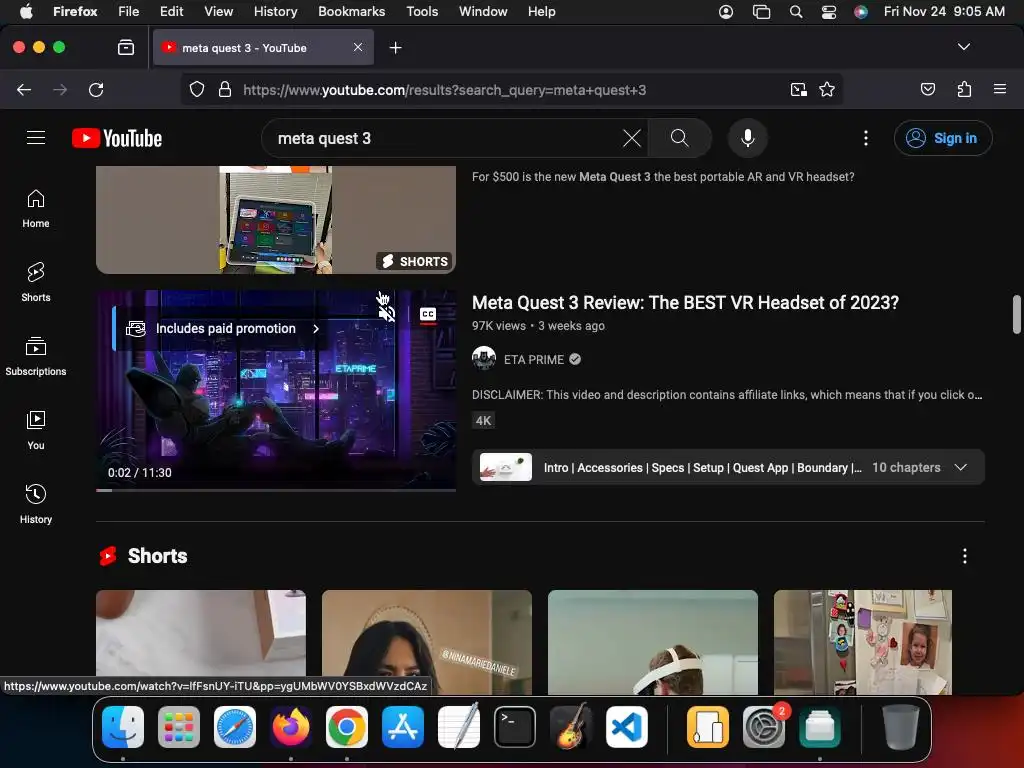Open Subscriptions in the sidebar

coord(36,356)
